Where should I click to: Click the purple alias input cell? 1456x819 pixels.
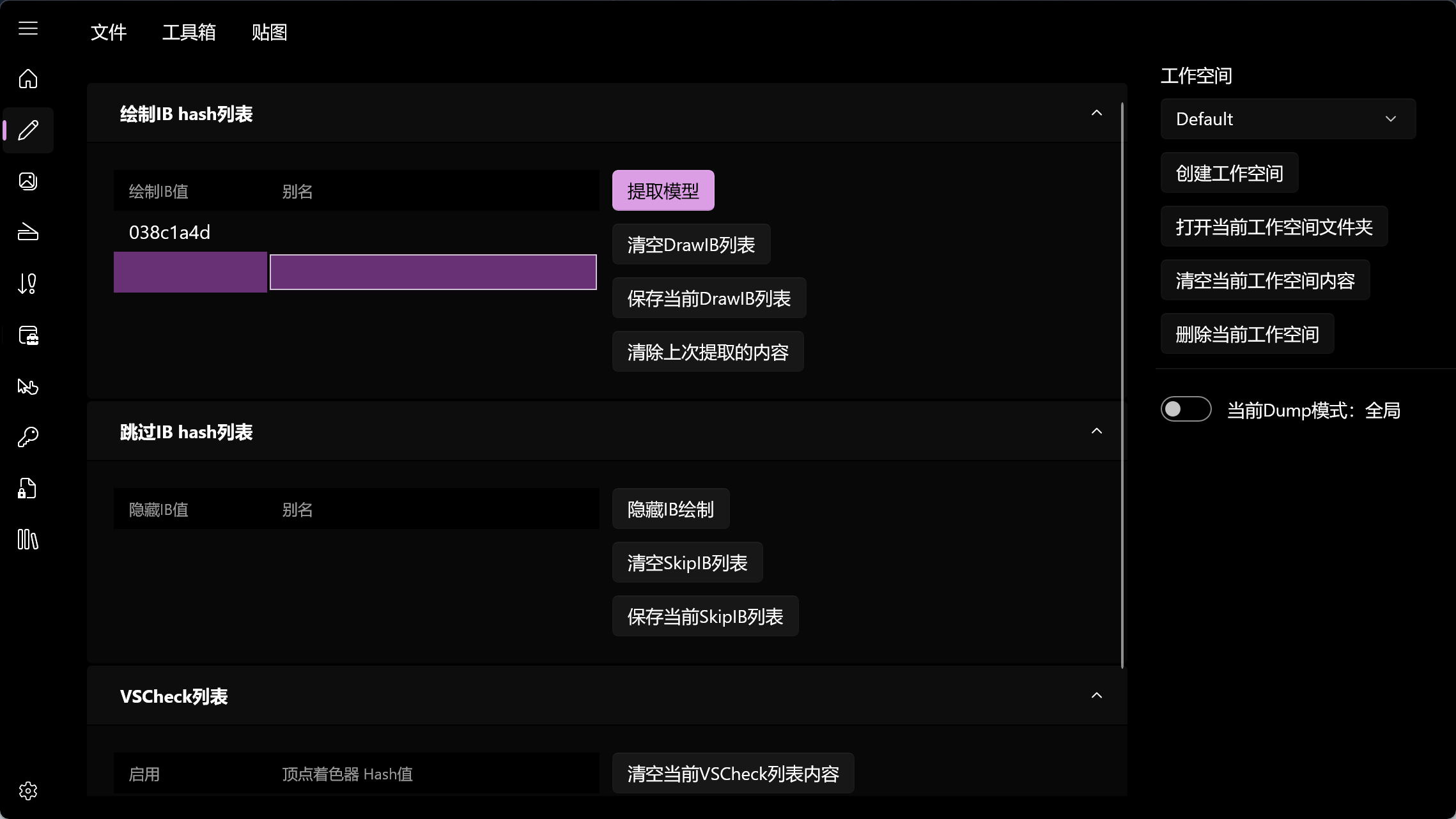pos(433,272)
